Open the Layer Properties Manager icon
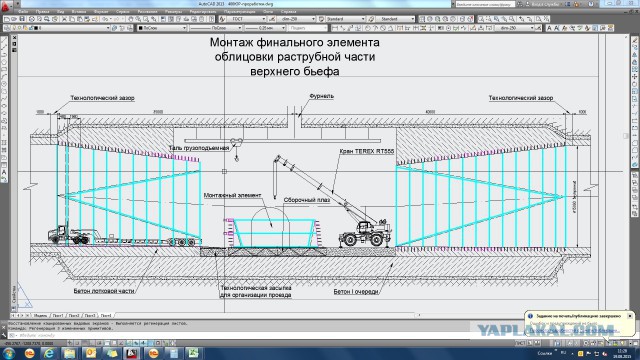The width and height of the screenshot is (640, 360). (x=7, y=28)
